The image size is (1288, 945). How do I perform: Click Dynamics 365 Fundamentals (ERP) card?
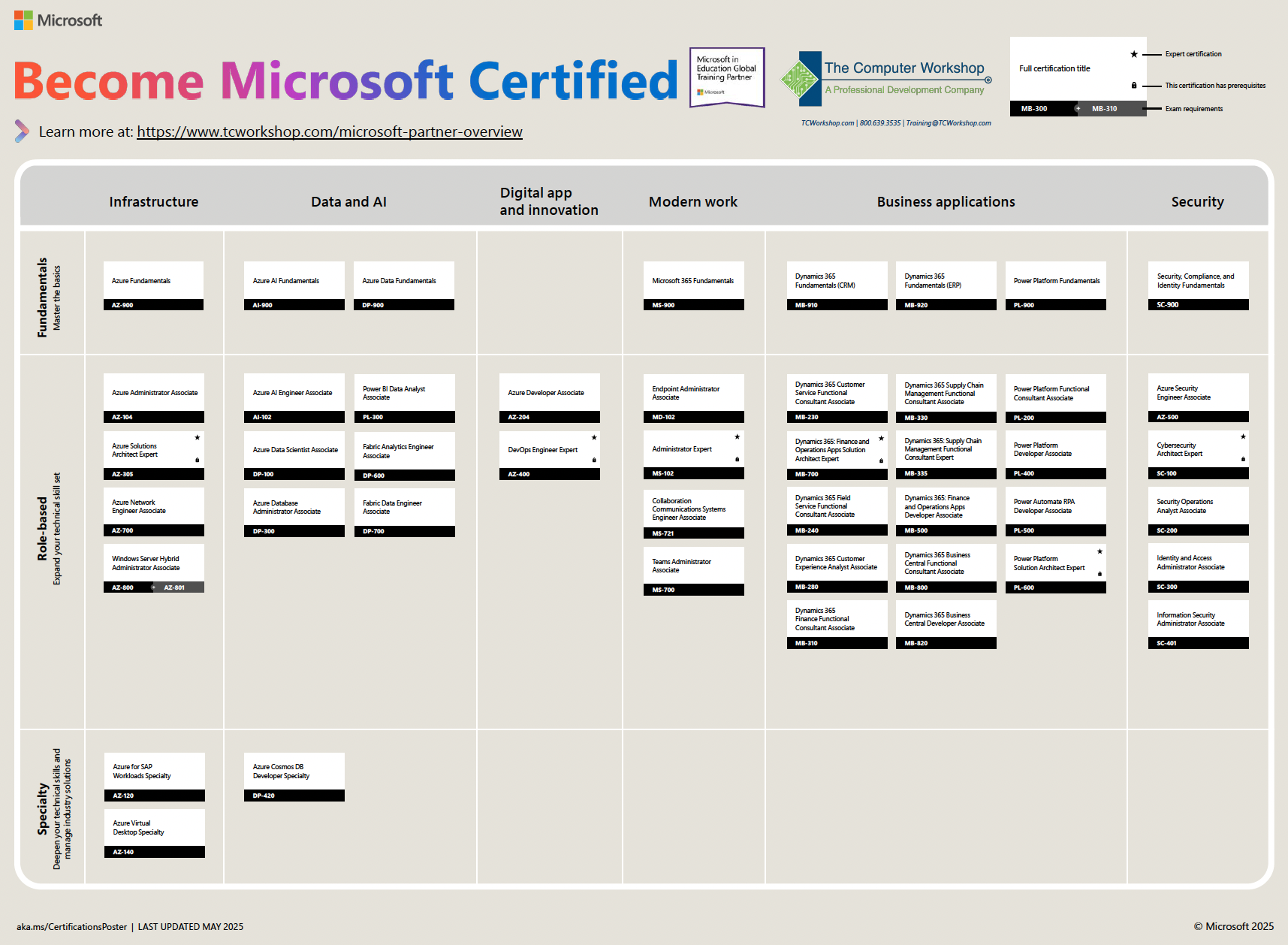click(x=946, y=285)
